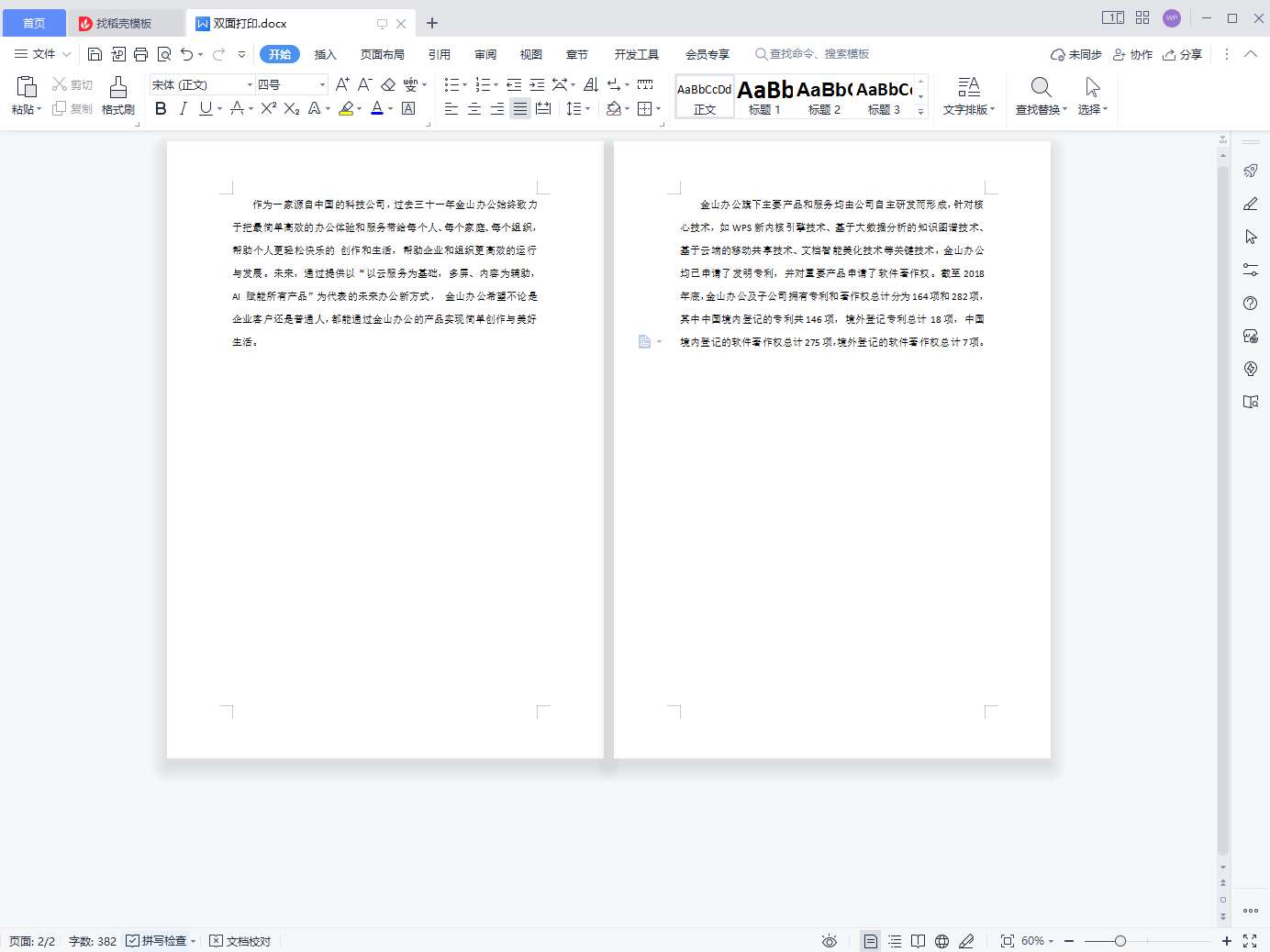The height and width of the screenshot is (952, 1270).
Task: Toggle Italic formatting
Action: click(184, 108)
